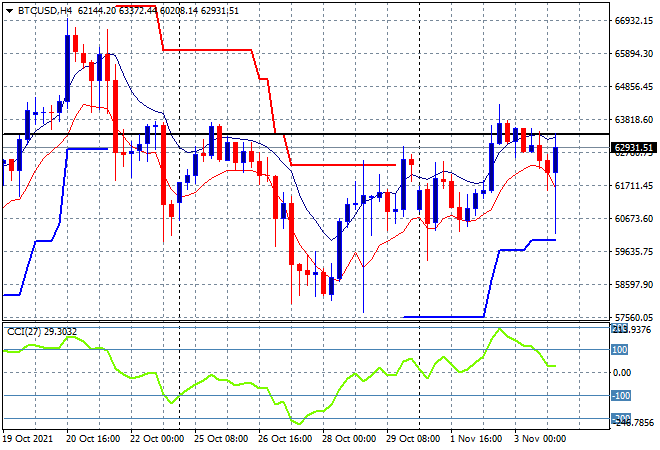Click the 20 Oct 16:00 time label
Image resolution: width=660 pixels, height=450 pixels.
93,439
